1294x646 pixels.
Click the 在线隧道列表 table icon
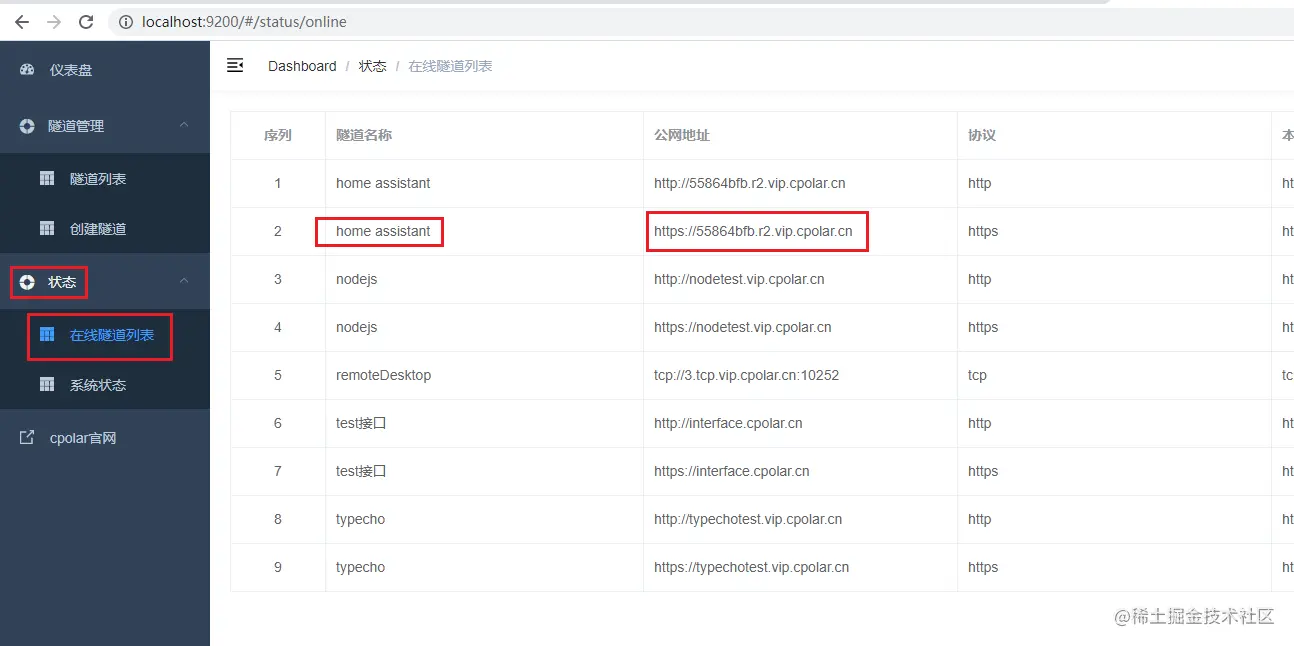pyautogui.click(x=47, y=334)
